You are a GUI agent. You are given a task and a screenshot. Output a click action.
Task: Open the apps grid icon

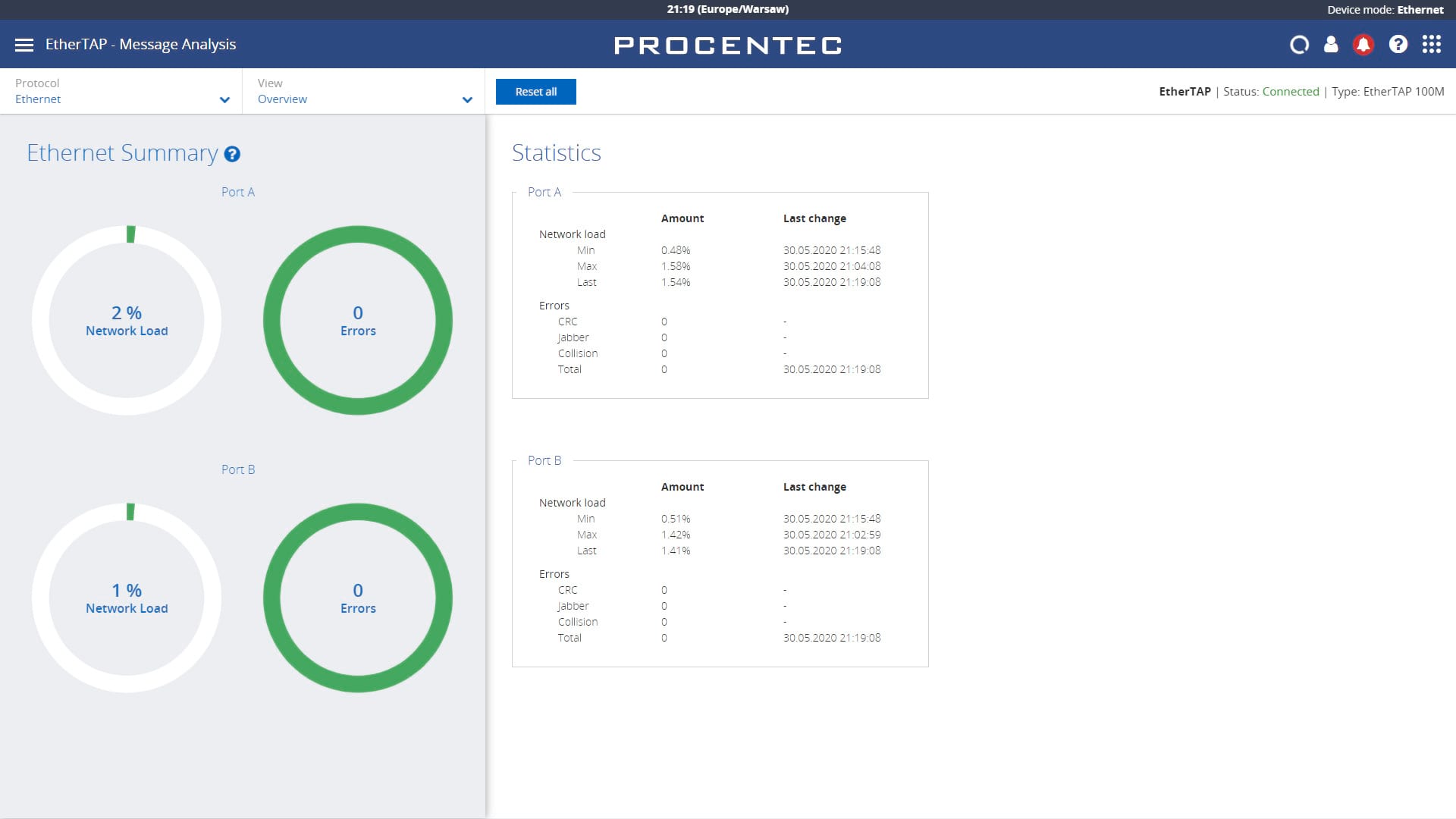pos(1432,45)
